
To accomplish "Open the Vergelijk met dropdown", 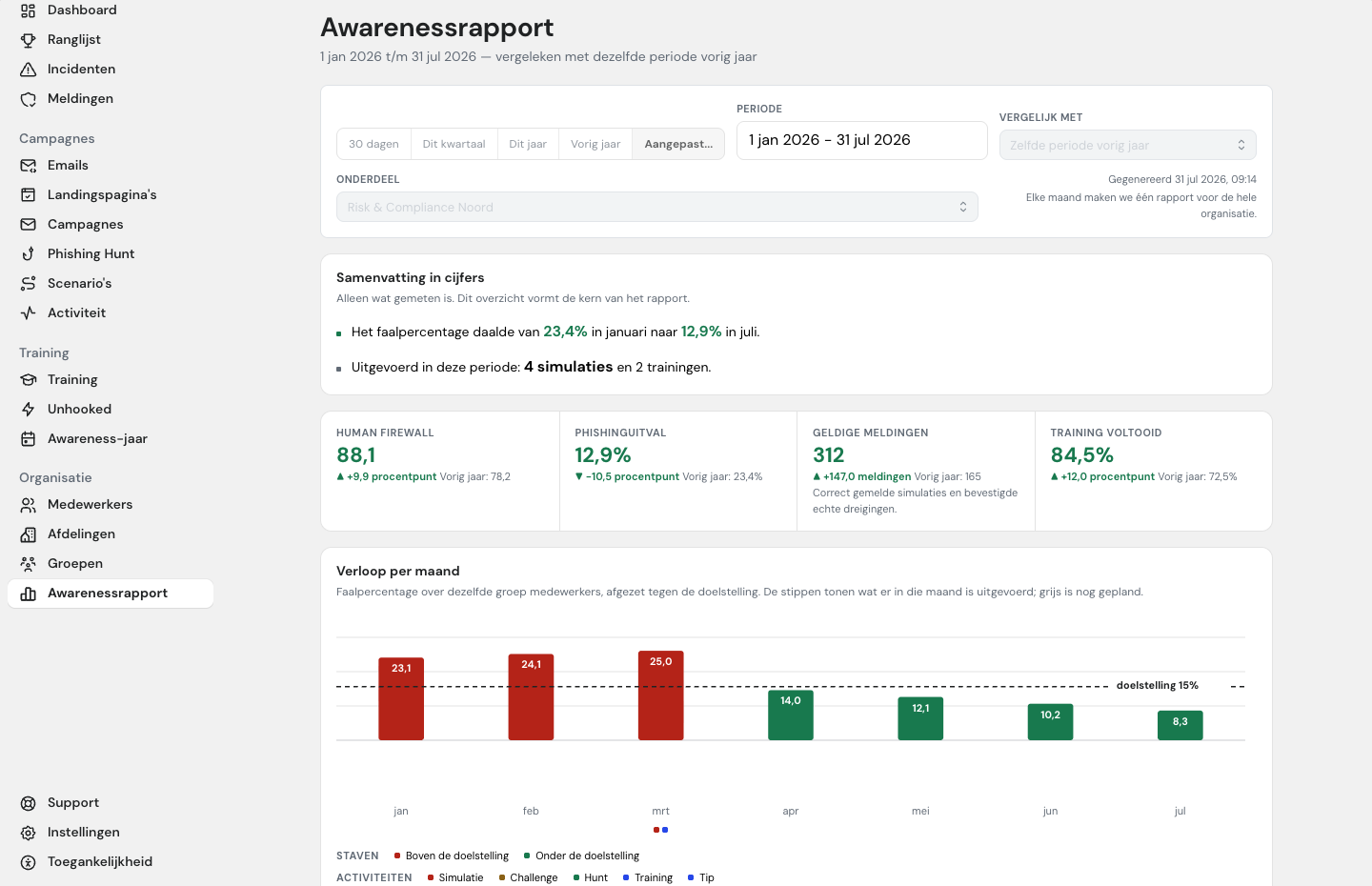I will click(1127, 145).
